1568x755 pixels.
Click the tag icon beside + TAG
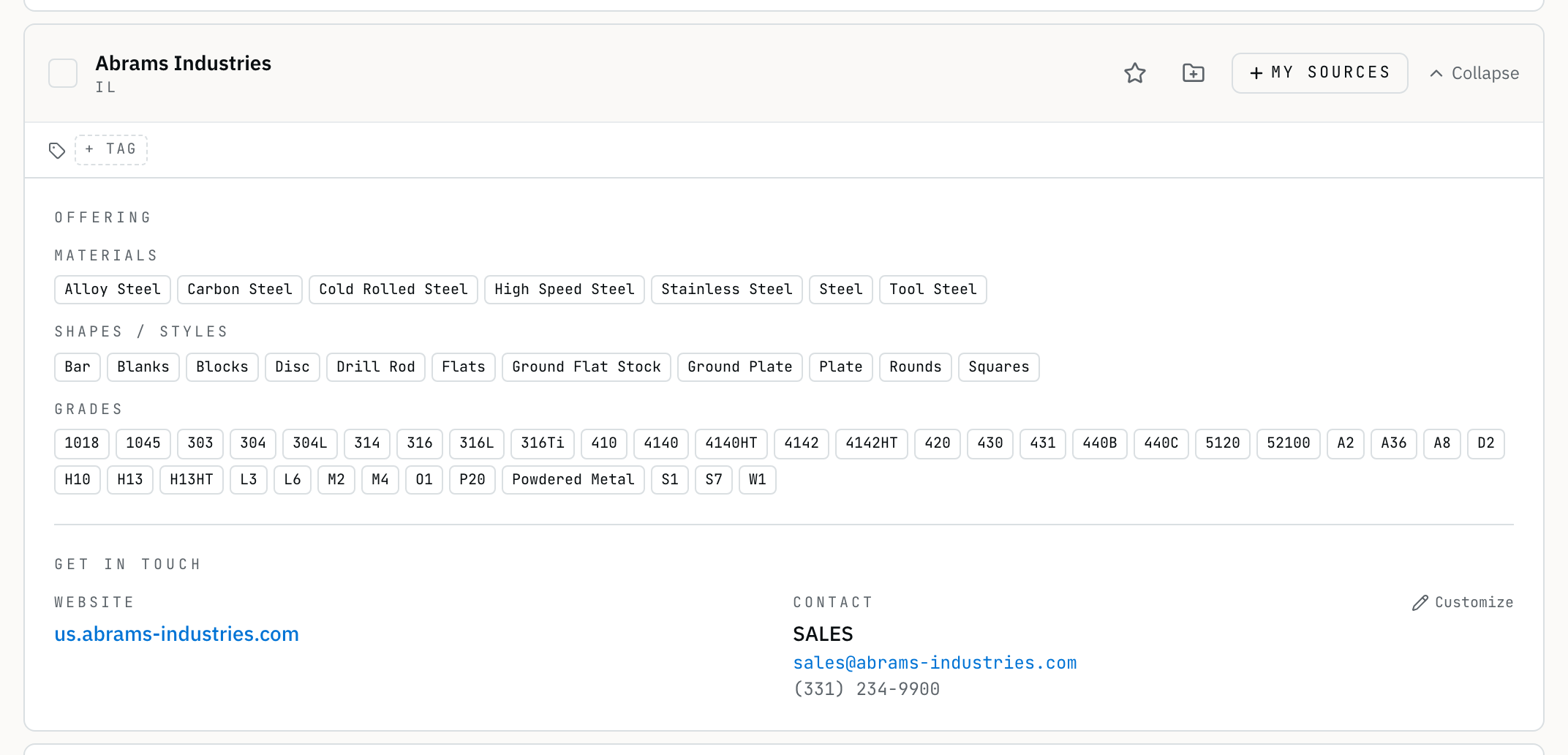coord(57,151)
